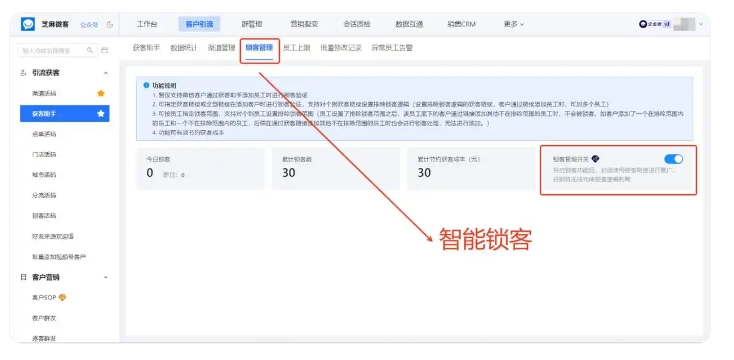Collapse the 引流获客 sidebar section
Screen dimensions: 734x360
pyautogui.click(x=106, y=73)
